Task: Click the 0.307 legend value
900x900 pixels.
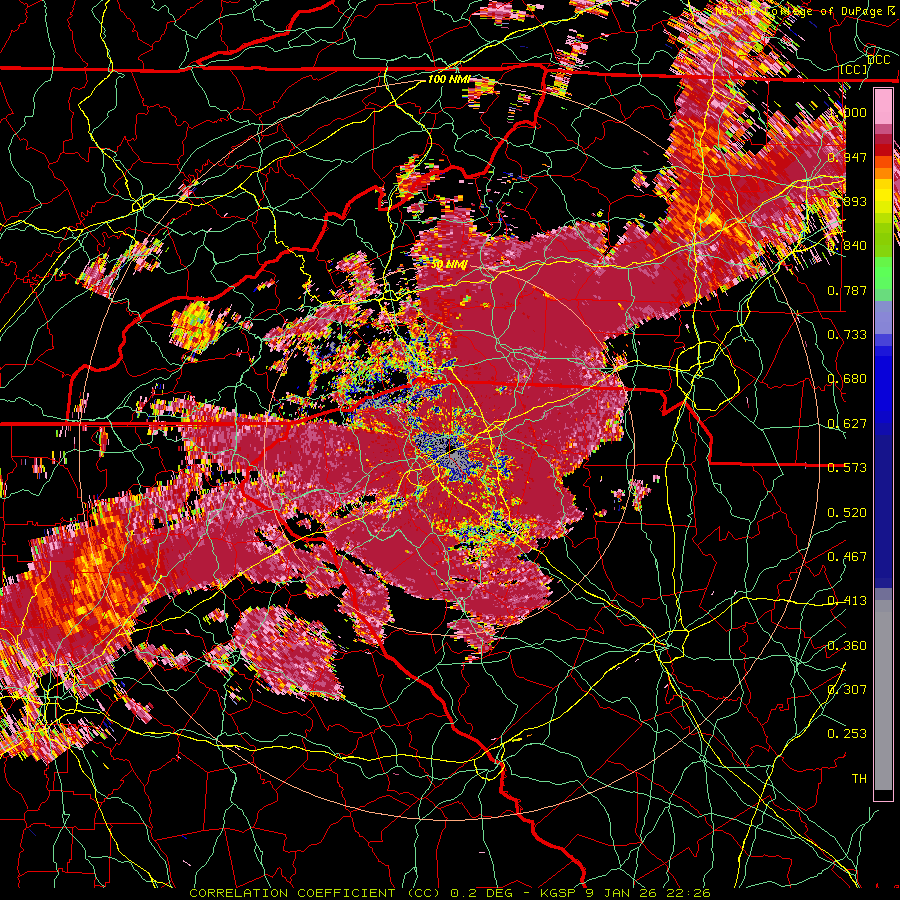Action: [x=847, y=689]
